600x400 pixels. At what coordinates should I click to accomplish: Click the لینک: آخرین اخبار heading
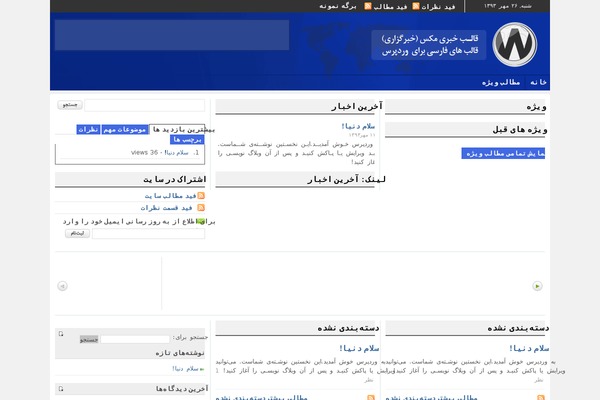347,179
